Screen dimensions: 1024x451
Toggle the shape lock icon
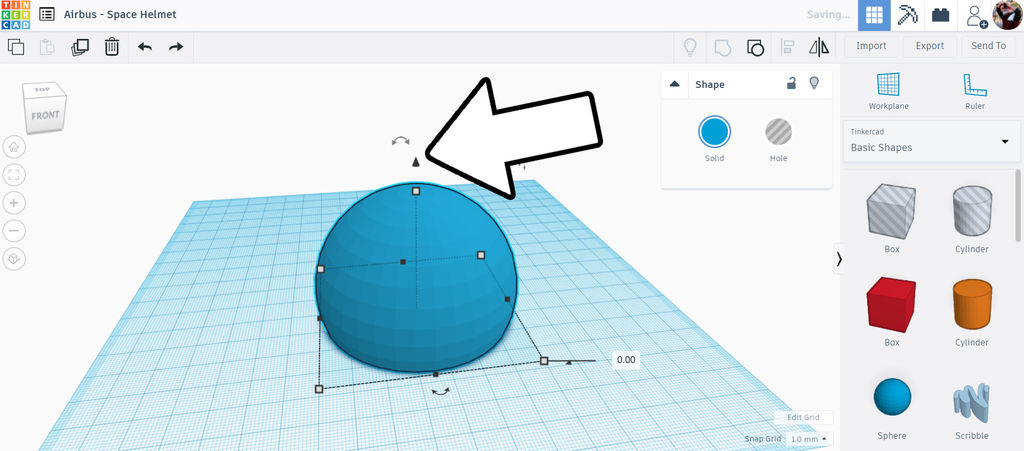(791, 83)
